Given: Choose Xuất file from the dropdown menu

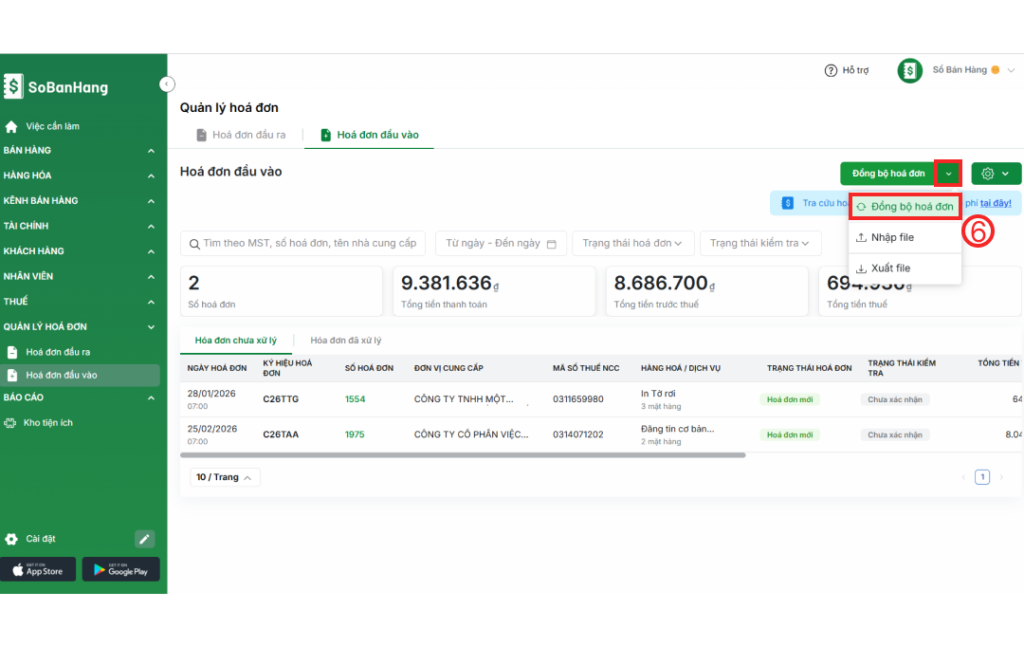Looking at the screenshot, I should tap(889, 269).
